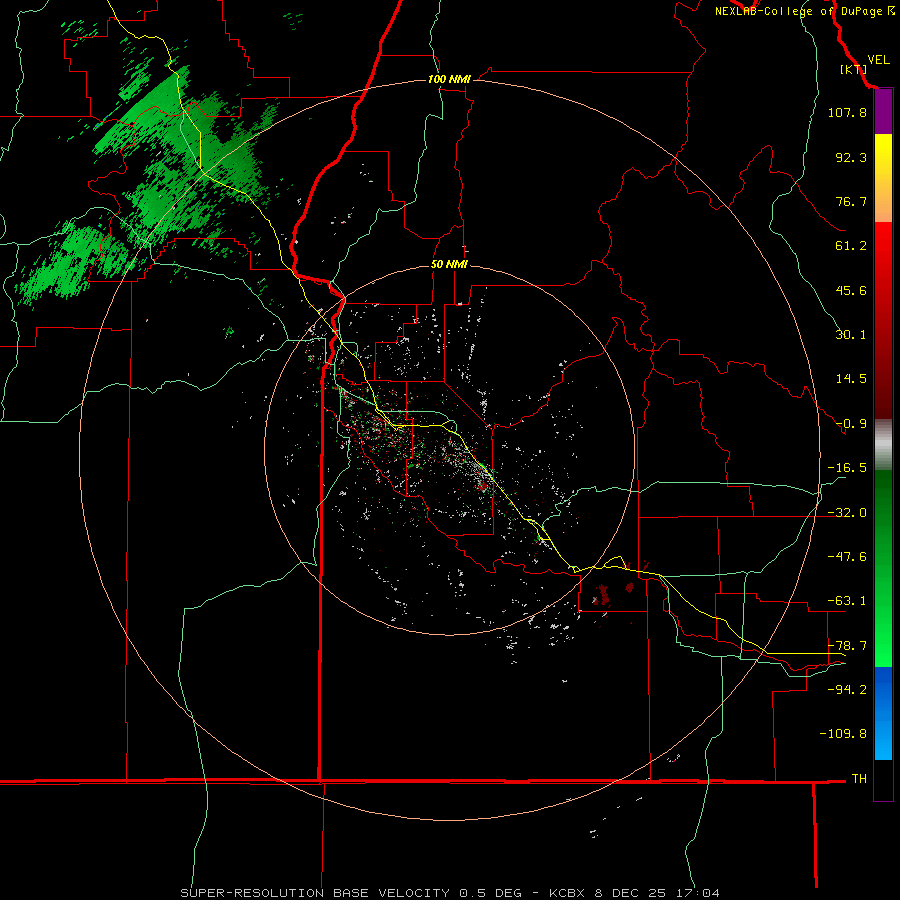Click the 107.8 velocity scale value
Viewport: 900px width, 900px height.
tap(847, 112)
